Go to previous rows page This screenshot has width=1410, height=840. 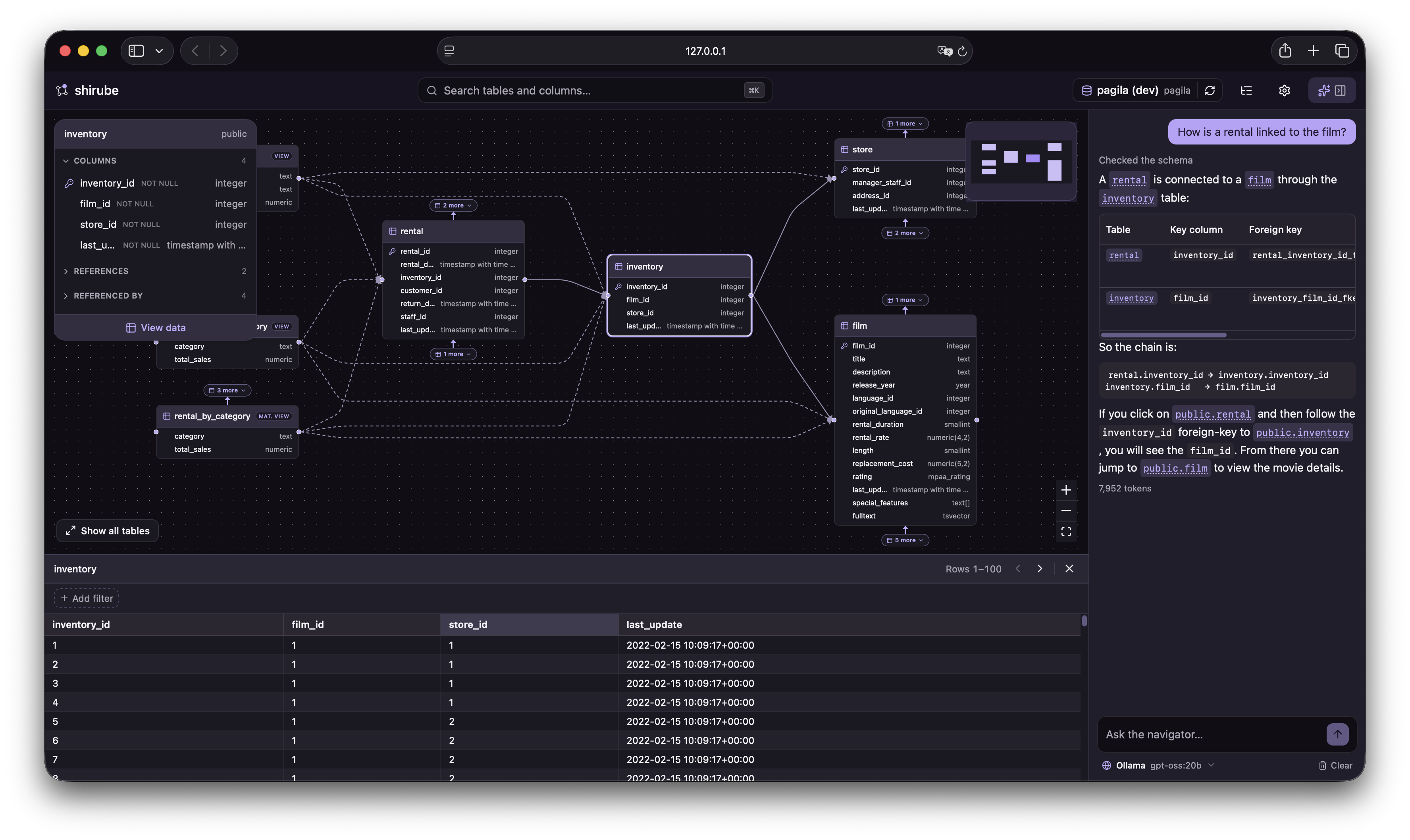(1018, 569)
